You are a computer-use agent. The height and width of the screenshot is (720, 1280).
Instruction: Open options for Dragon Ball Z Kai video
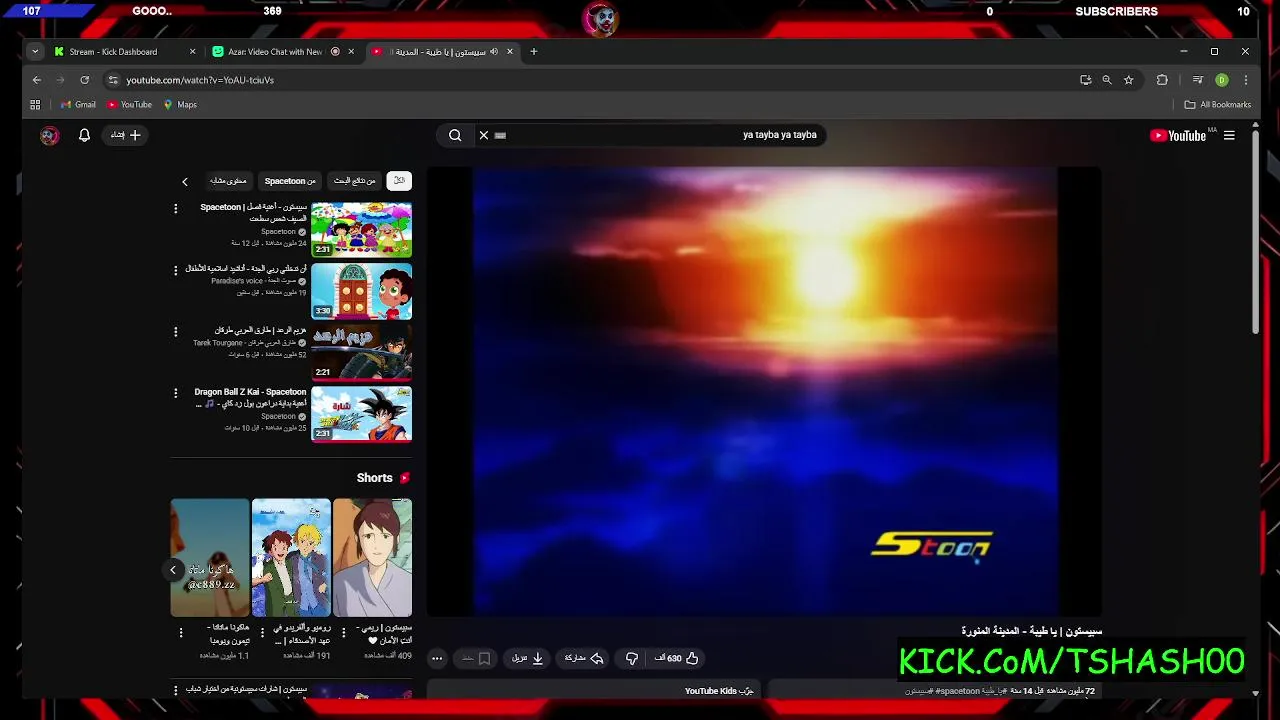tap(176, 393)
